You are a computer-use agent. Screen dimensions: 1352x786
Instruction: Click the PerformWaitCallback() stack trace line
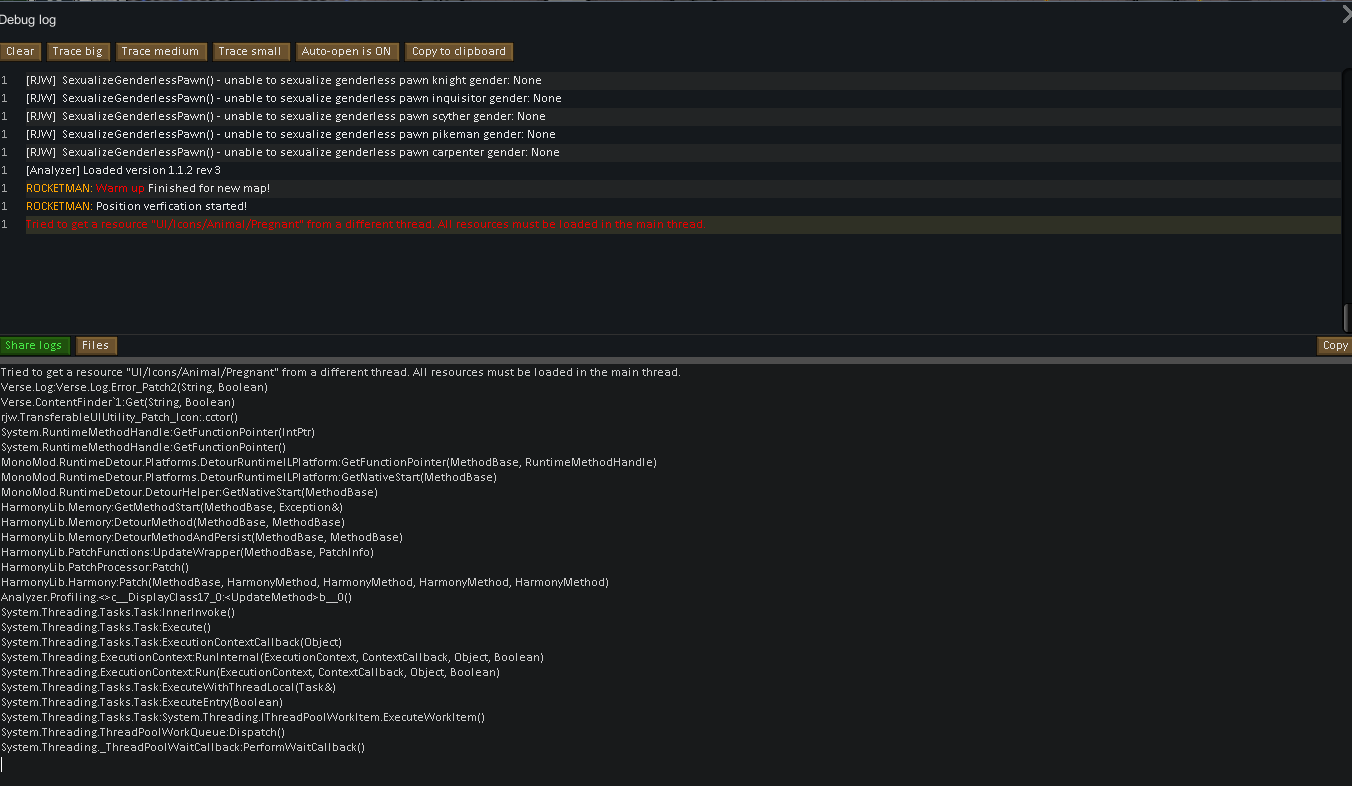(183, 747)
